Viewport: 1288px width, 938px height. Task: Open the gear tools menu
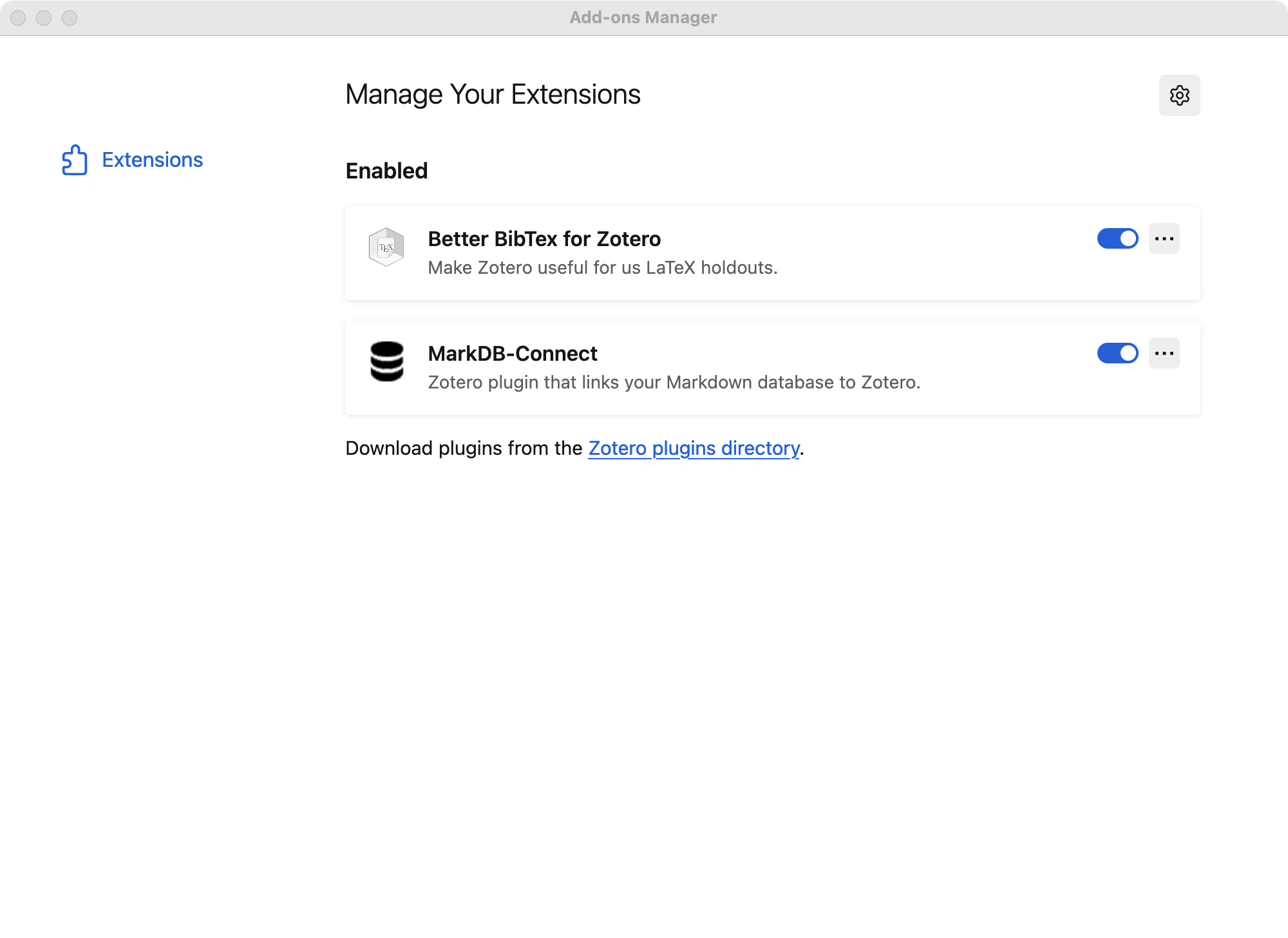tap(1179, 95)
